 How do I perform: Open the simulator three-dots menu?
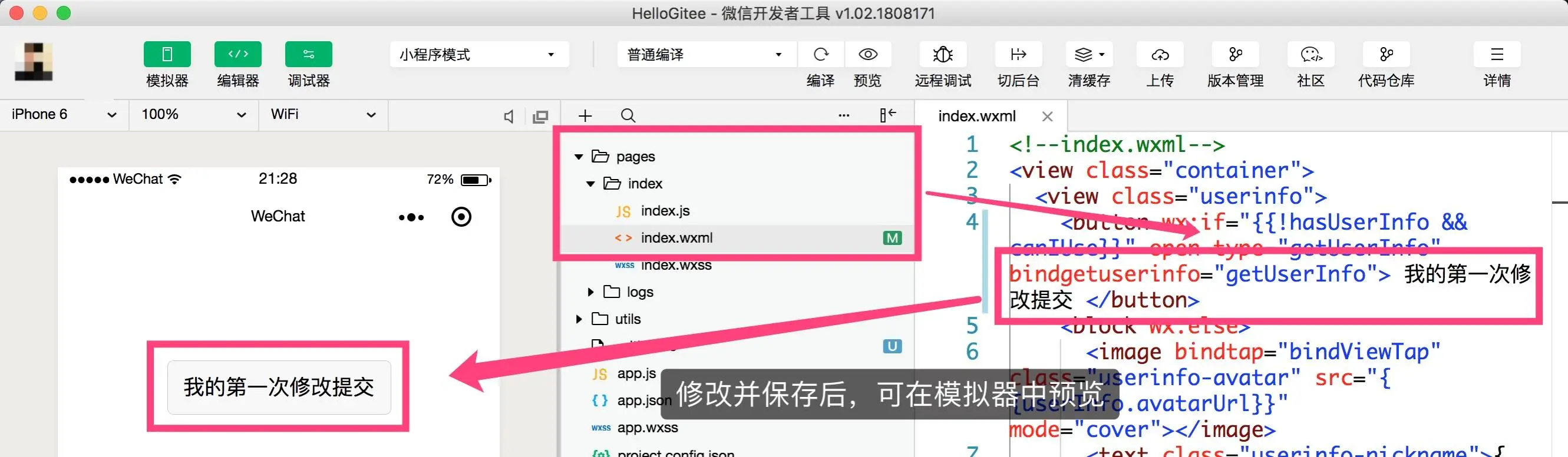point(411,217)
